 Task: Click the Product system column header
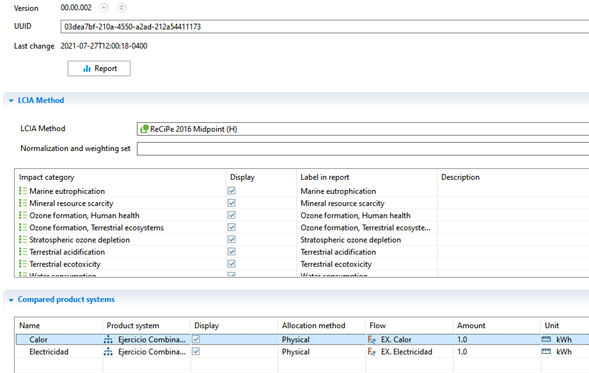click(133, 325)
